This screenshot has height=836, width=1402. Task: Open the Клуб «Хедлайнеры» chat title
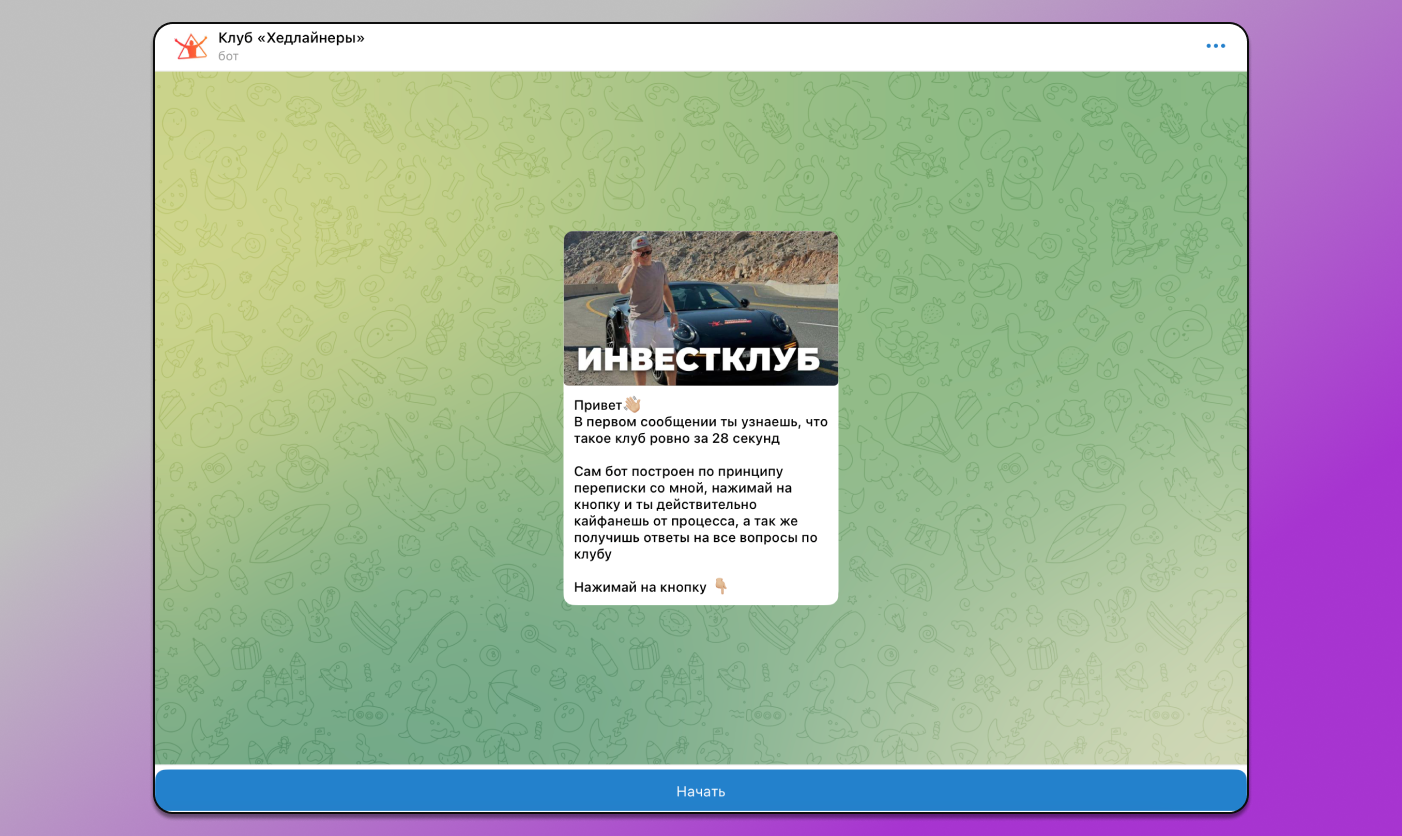291,38
